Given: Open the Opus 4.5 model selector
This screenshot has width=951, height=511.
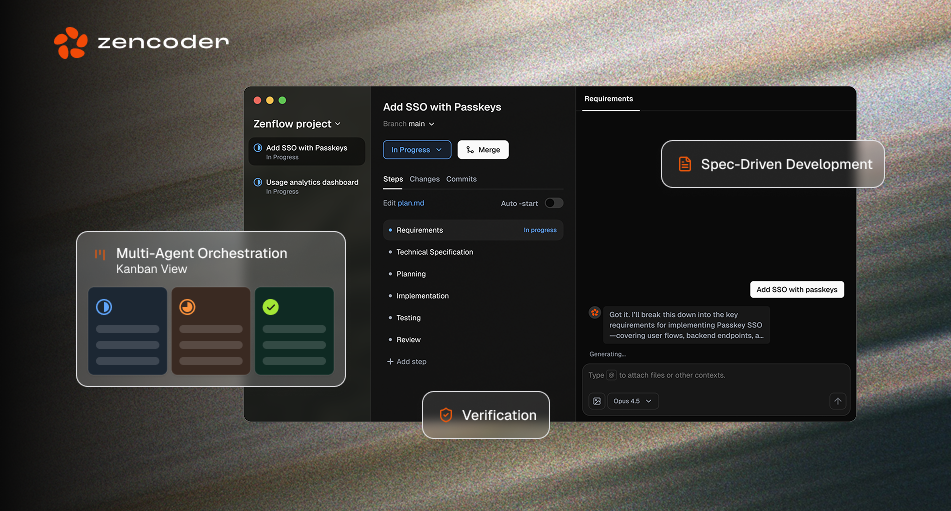Looking at the screenshot, I should (633, 401).
